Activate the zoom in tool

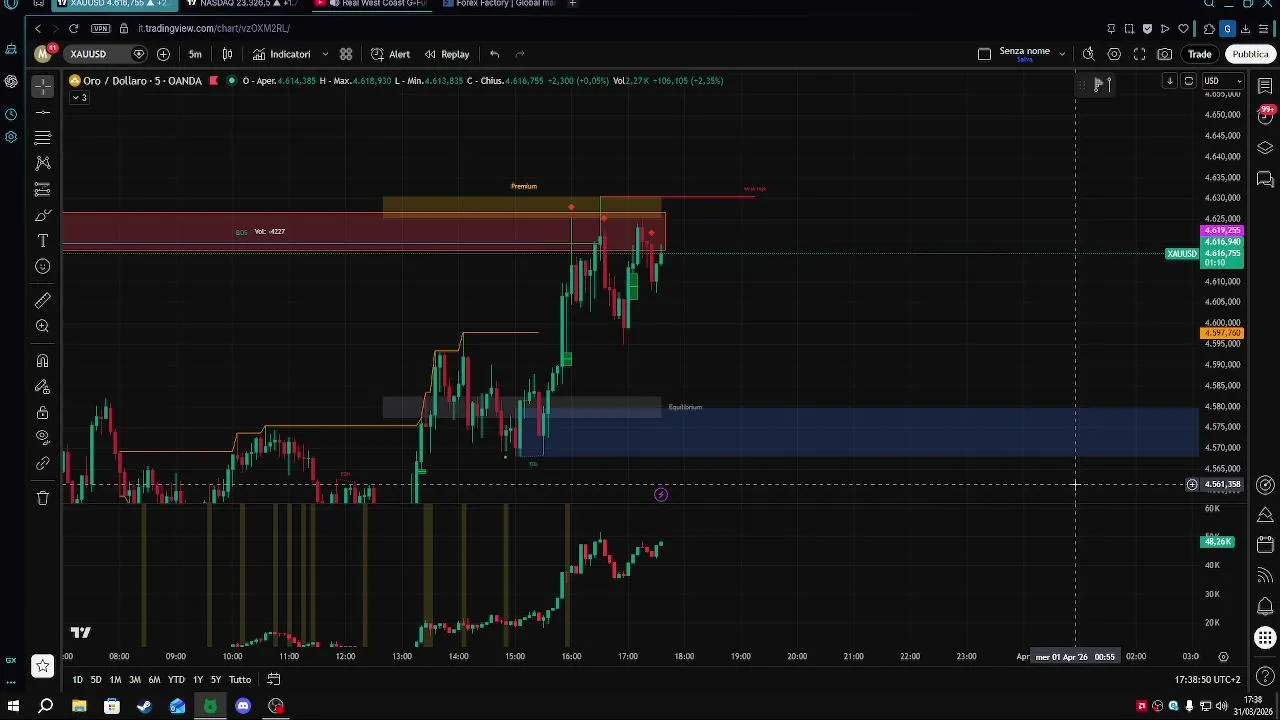coord(42,326)
